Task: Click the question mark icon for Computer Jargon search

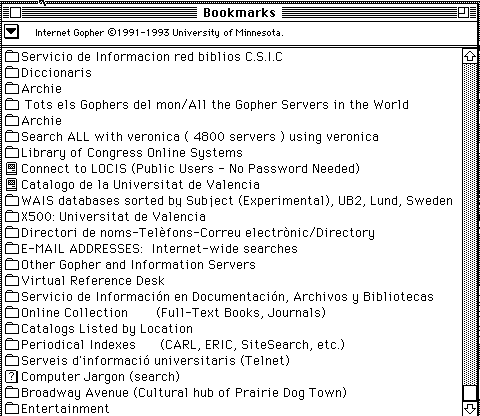Action: [x=12, y=376]
